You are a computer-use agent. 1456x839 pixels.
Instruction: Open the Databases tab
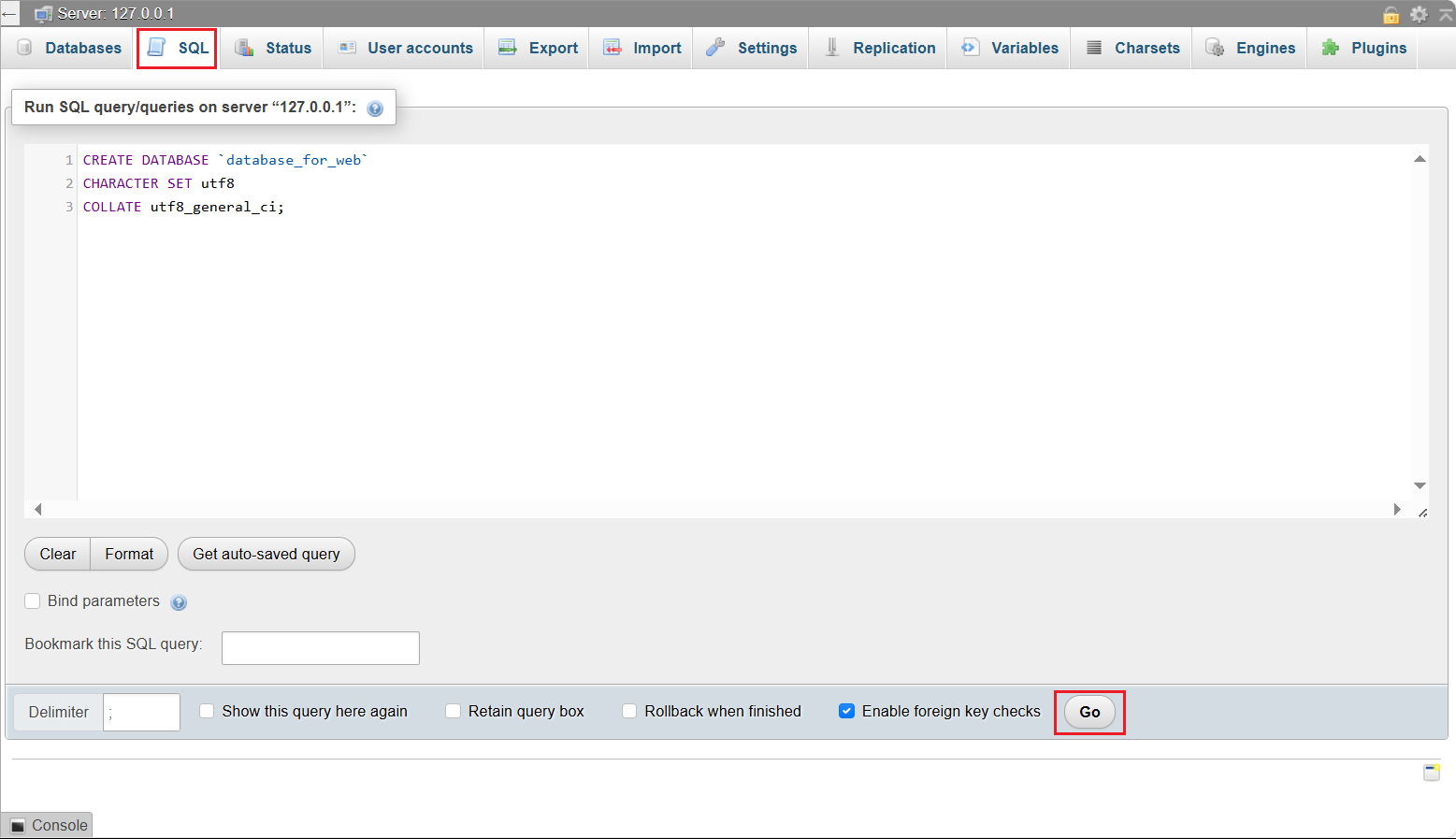(x=70, y=49)
